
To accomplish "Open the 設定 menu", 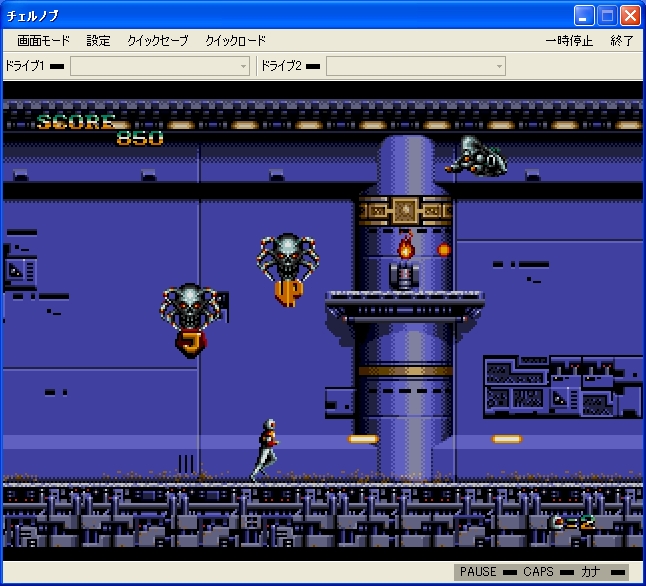I will point(99,41).
